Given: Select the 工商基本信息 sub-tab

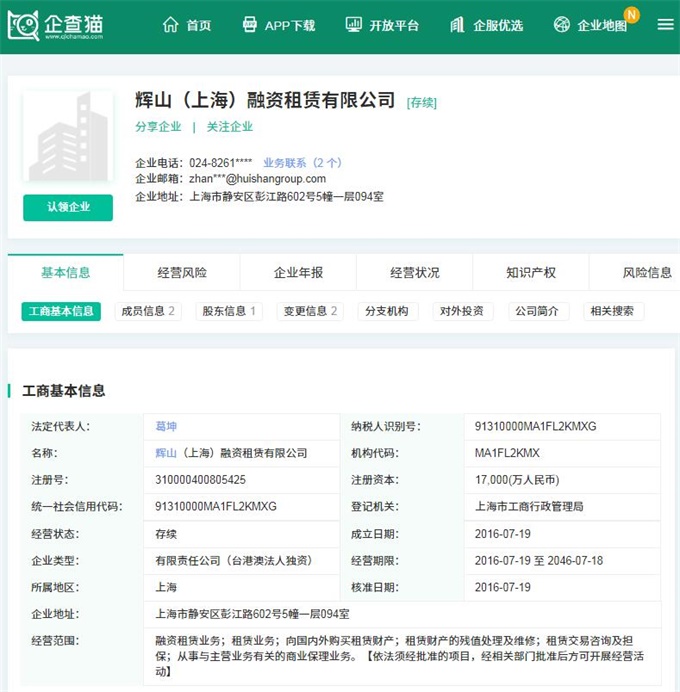Looking at the screenshot, I should point(61,311).
